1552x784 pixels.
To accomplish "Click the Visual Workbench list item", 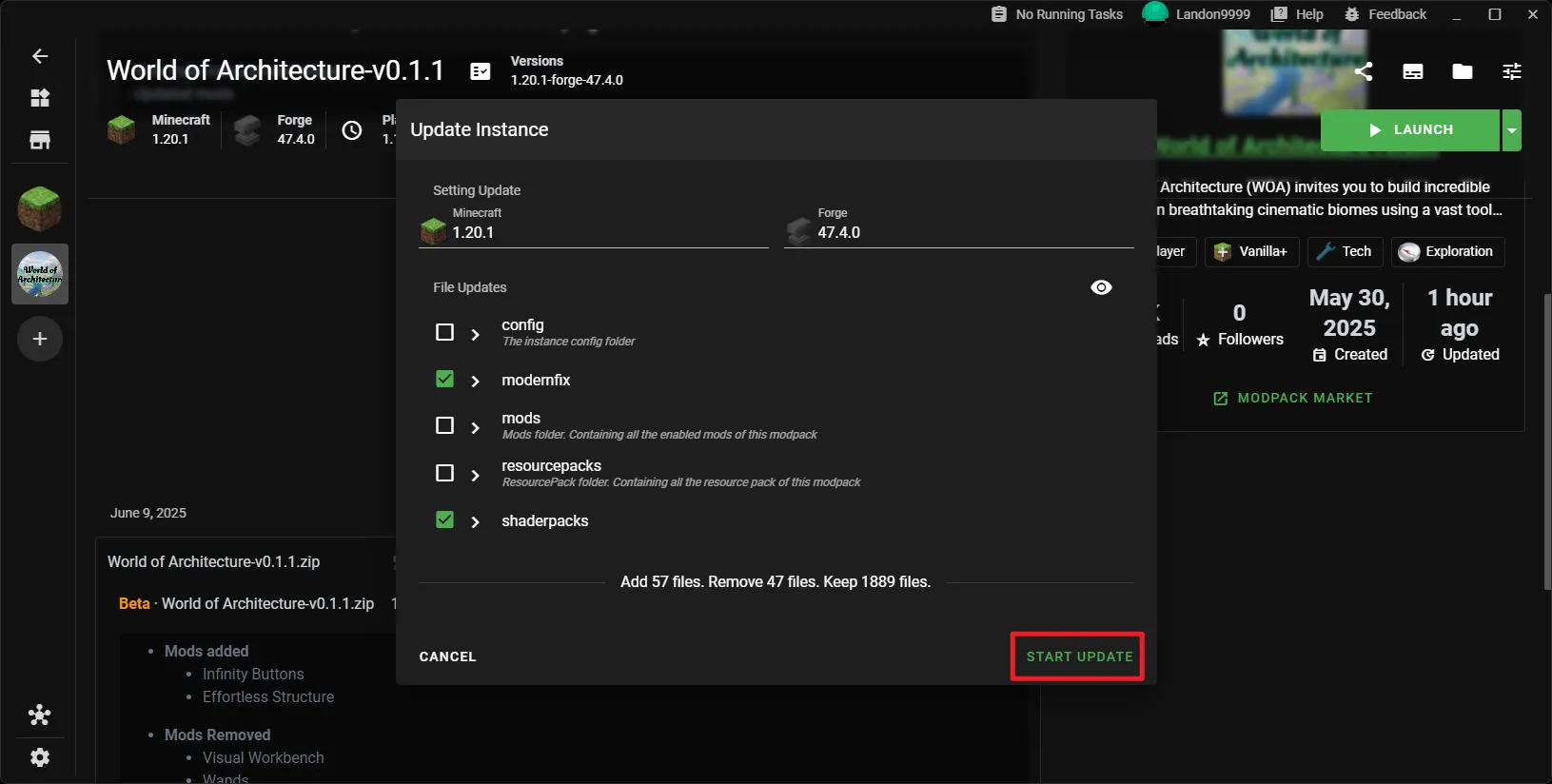I will point(264,757).
